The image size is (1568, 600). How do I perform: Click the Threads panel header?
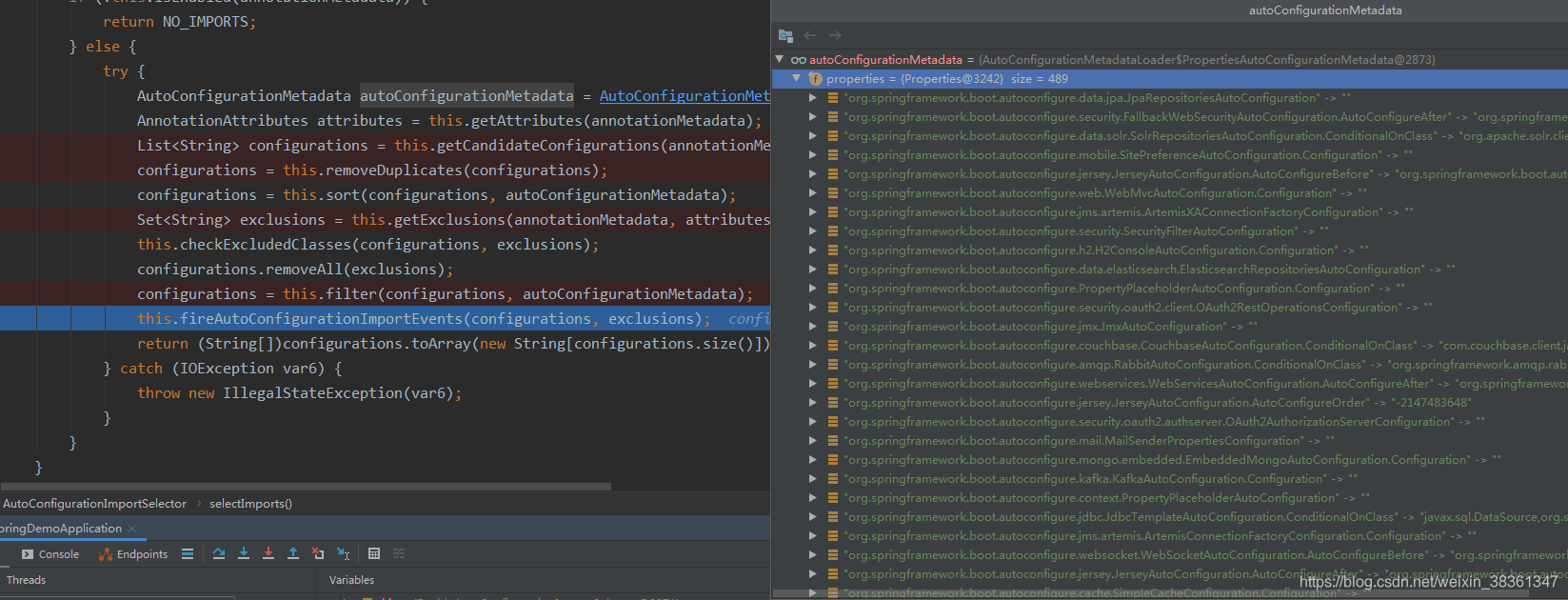point(26,580)
